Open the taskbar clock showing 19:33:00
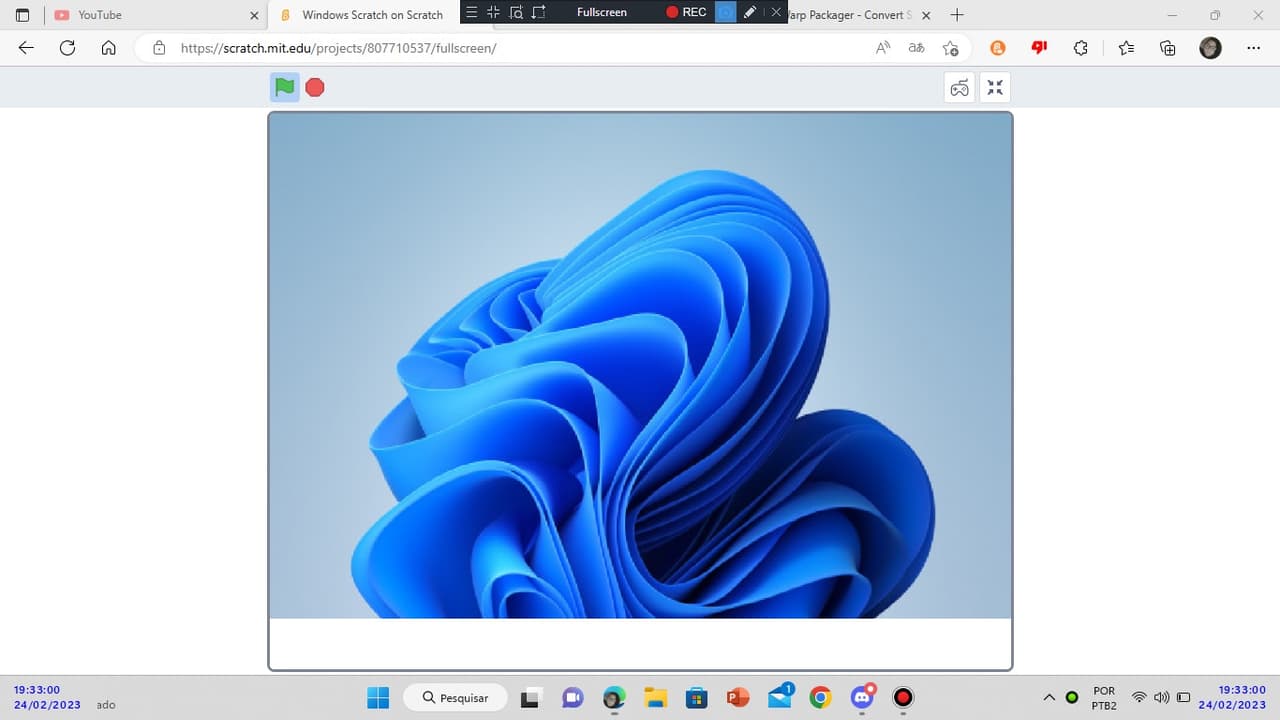This screenshot has height=720, width=1280. (1233, 697)
